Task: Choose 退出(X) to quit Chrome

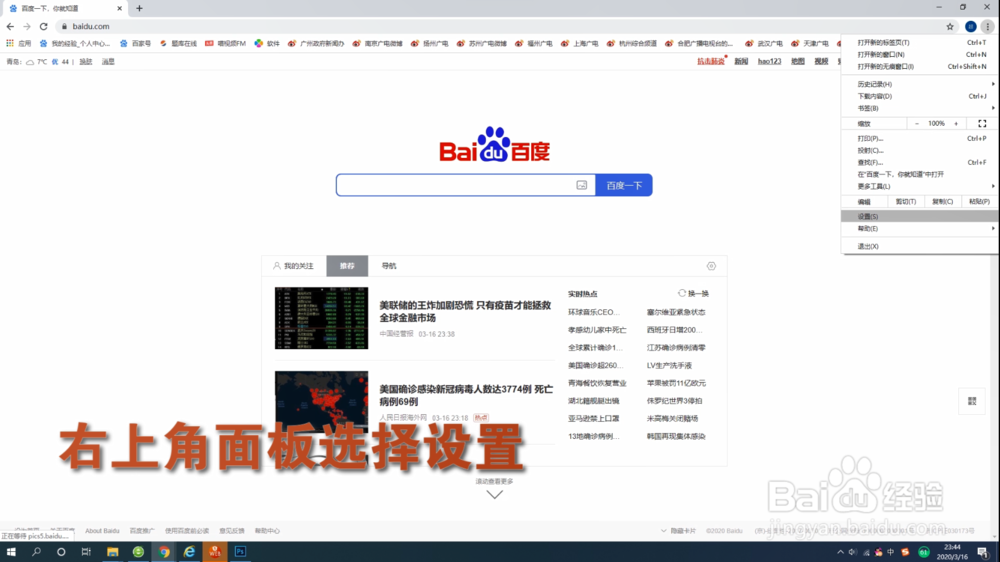Action: pos(920,246)
